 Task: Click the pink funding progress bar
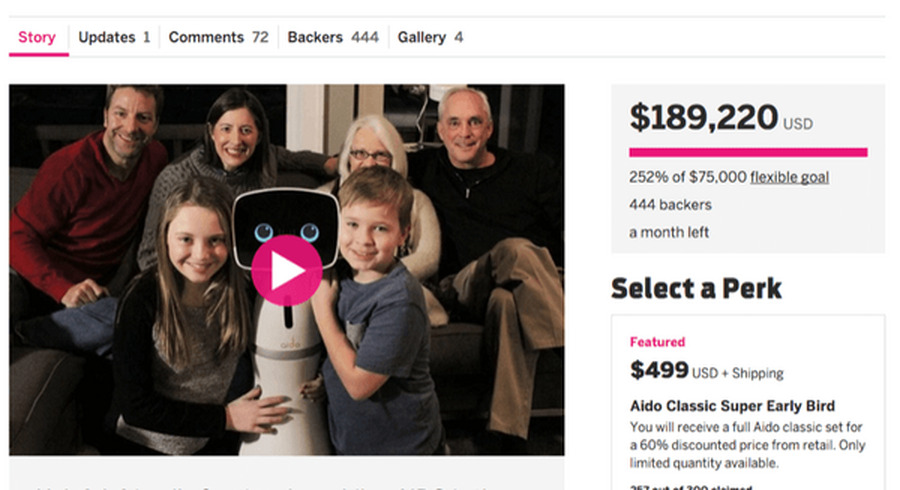point(748,152)
